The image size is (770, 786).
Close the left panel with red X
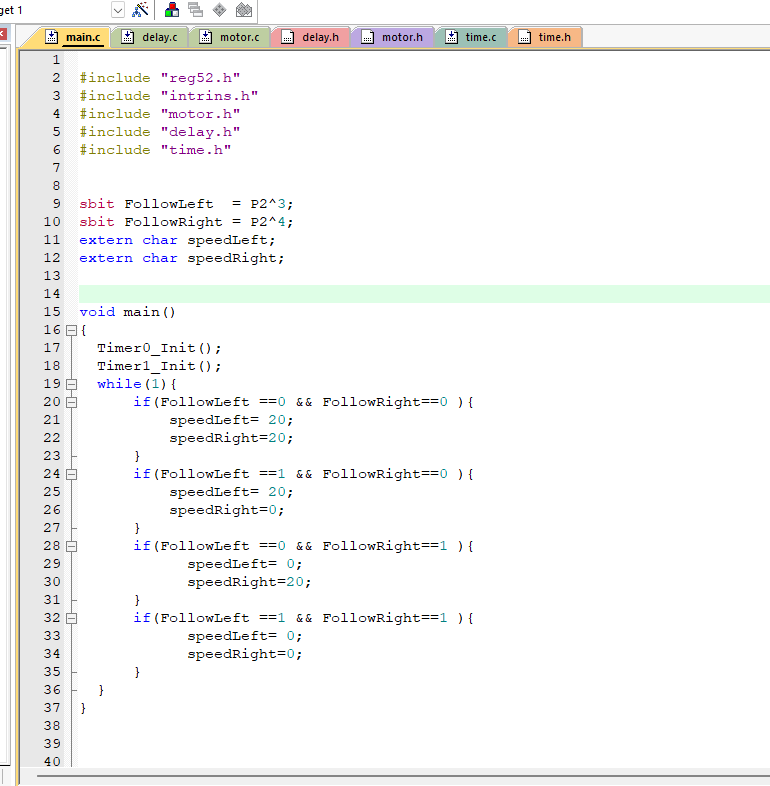click(x=3, y=34)
